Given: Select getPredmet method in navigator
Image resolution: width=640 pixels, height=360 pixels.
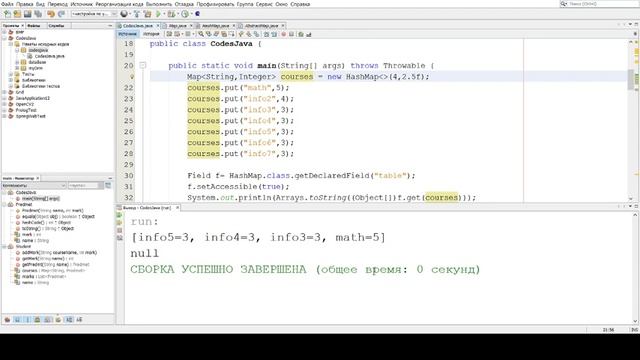Looking at the screenshot, I should coord(55,264).
